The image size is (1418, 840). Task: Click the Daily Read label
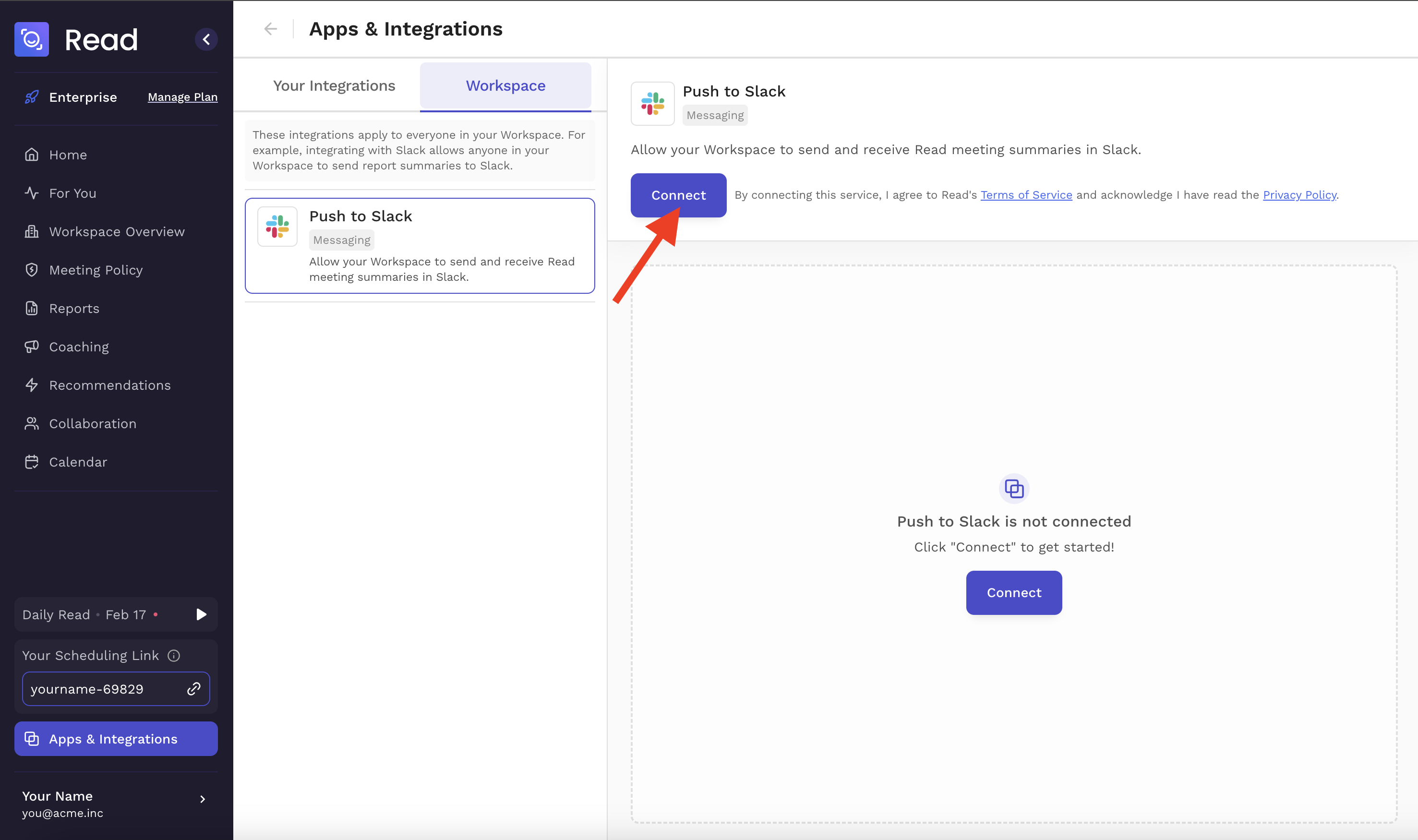coord(56,615)
